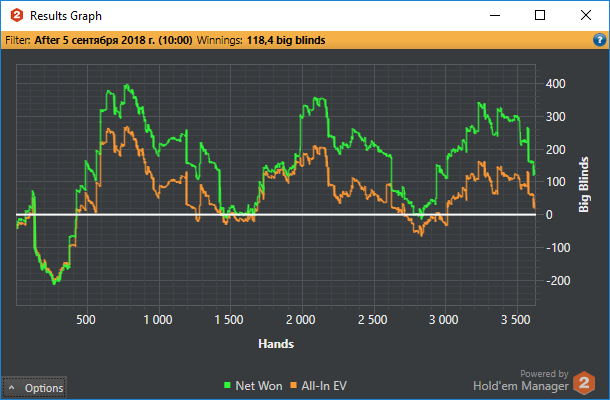610x400 pixels.
Task: Click the 2 000 tick label on x-axis
Action: tap(301, 319)
